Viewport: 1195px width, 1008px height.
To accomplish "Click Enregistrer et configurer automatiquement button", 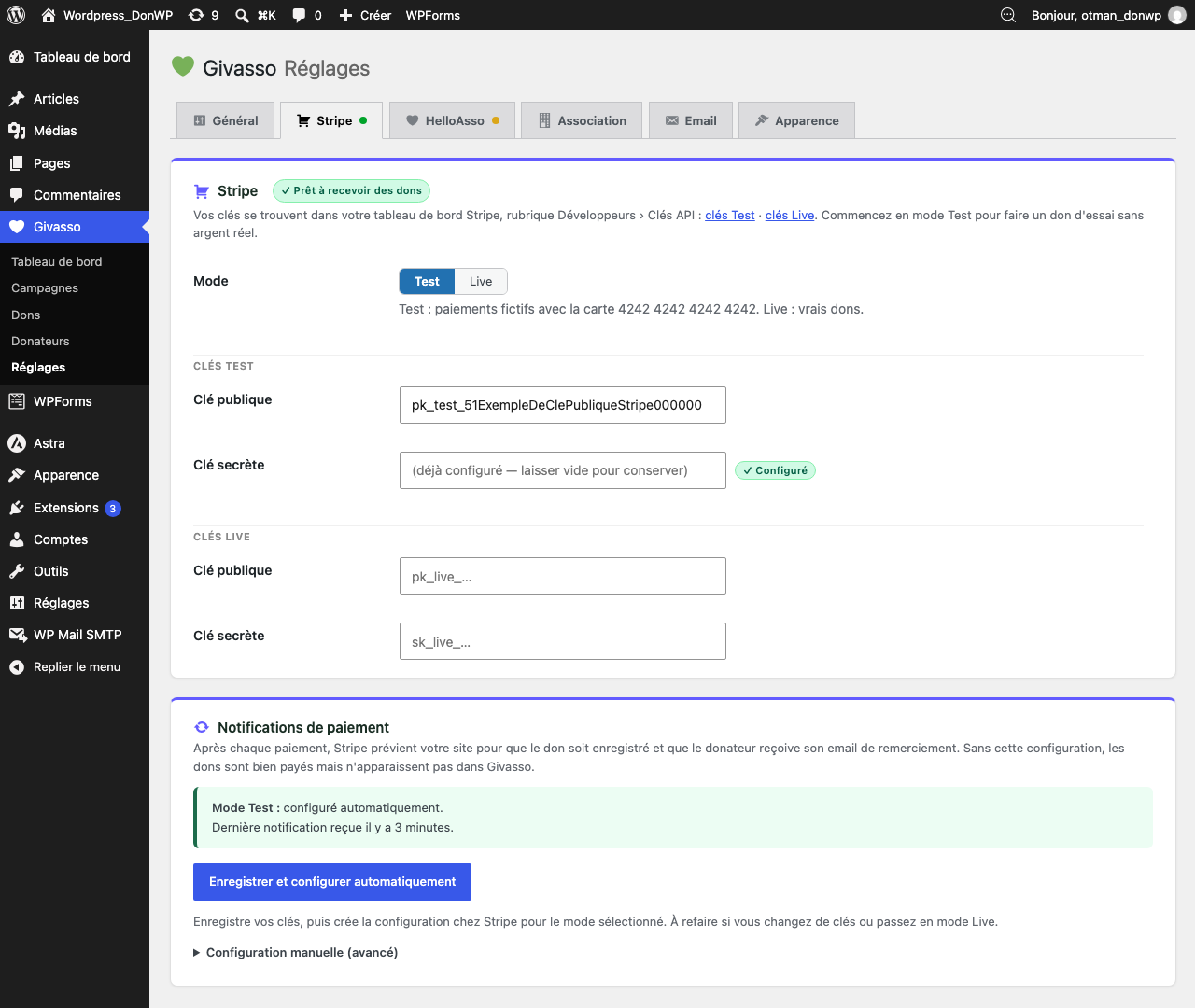I will coord(332,882).
